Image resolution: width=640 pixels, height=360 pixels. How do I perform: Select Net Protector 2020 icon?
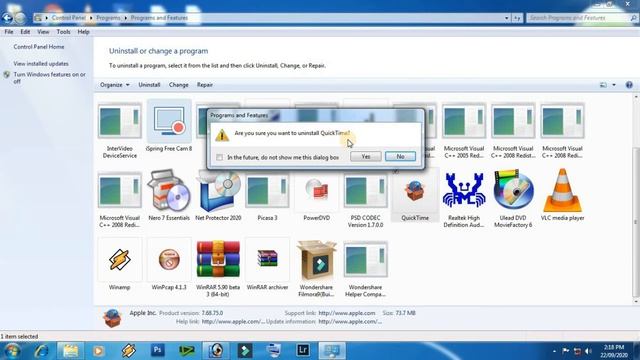(218, 191)
